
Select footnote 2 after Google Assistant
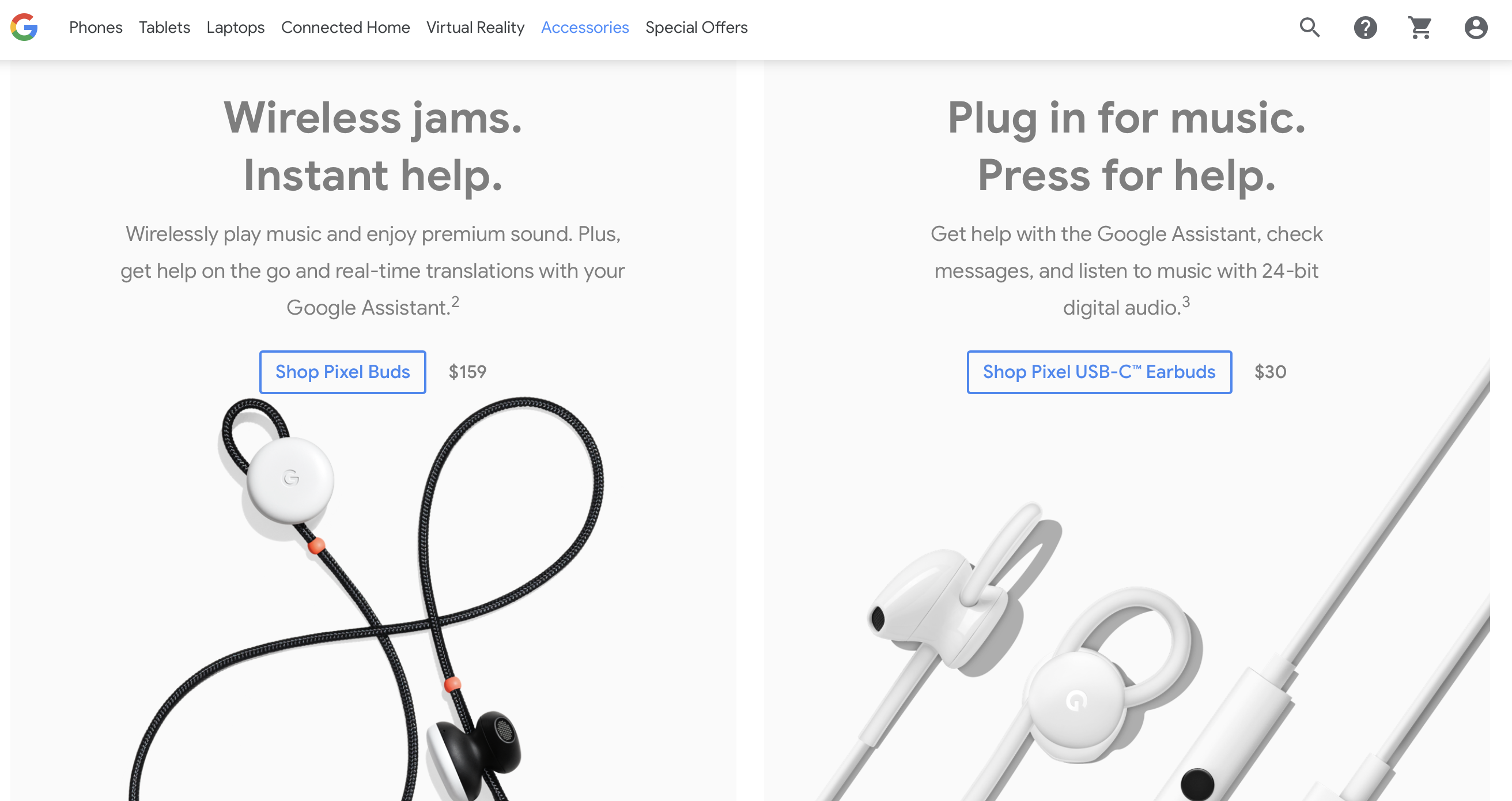coord(455,303)
